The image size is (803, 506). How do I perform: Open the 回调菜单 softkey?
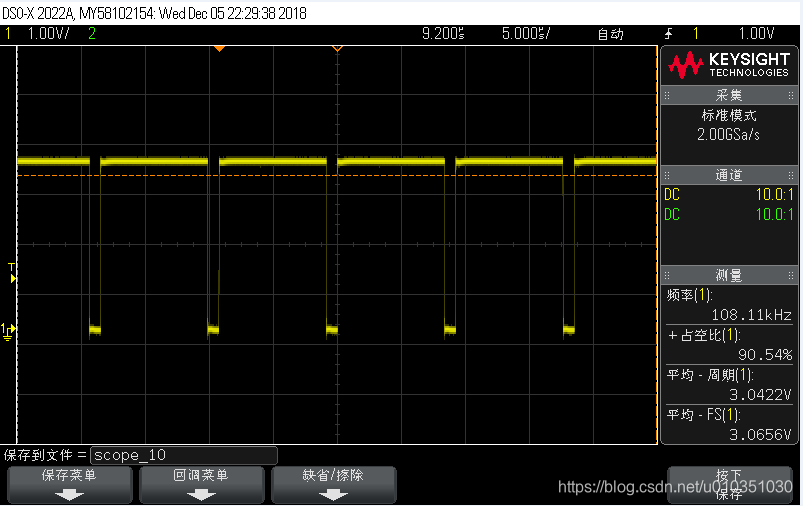click(x=201, y=484)
